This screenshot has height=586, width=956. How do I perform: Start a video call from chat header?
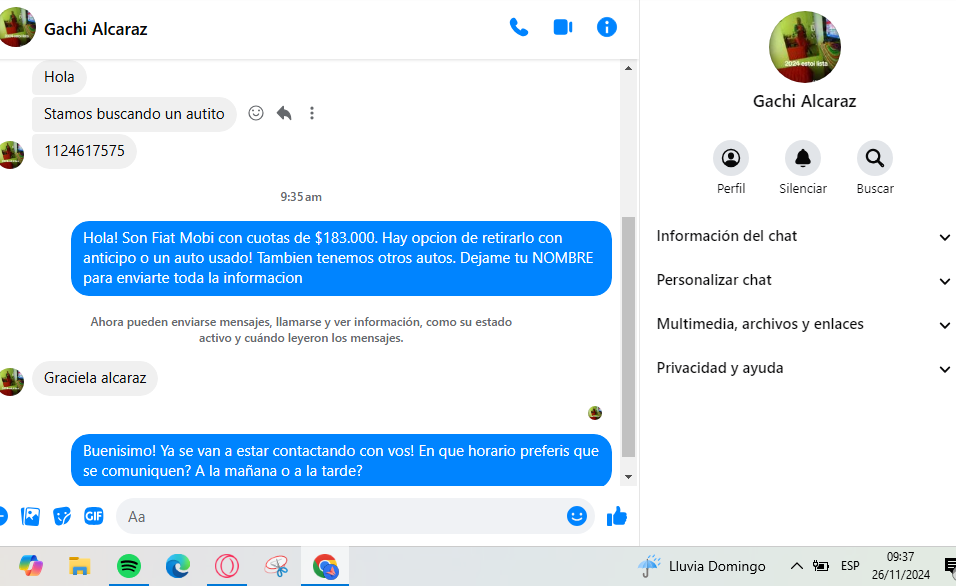(x=562, y=28)
